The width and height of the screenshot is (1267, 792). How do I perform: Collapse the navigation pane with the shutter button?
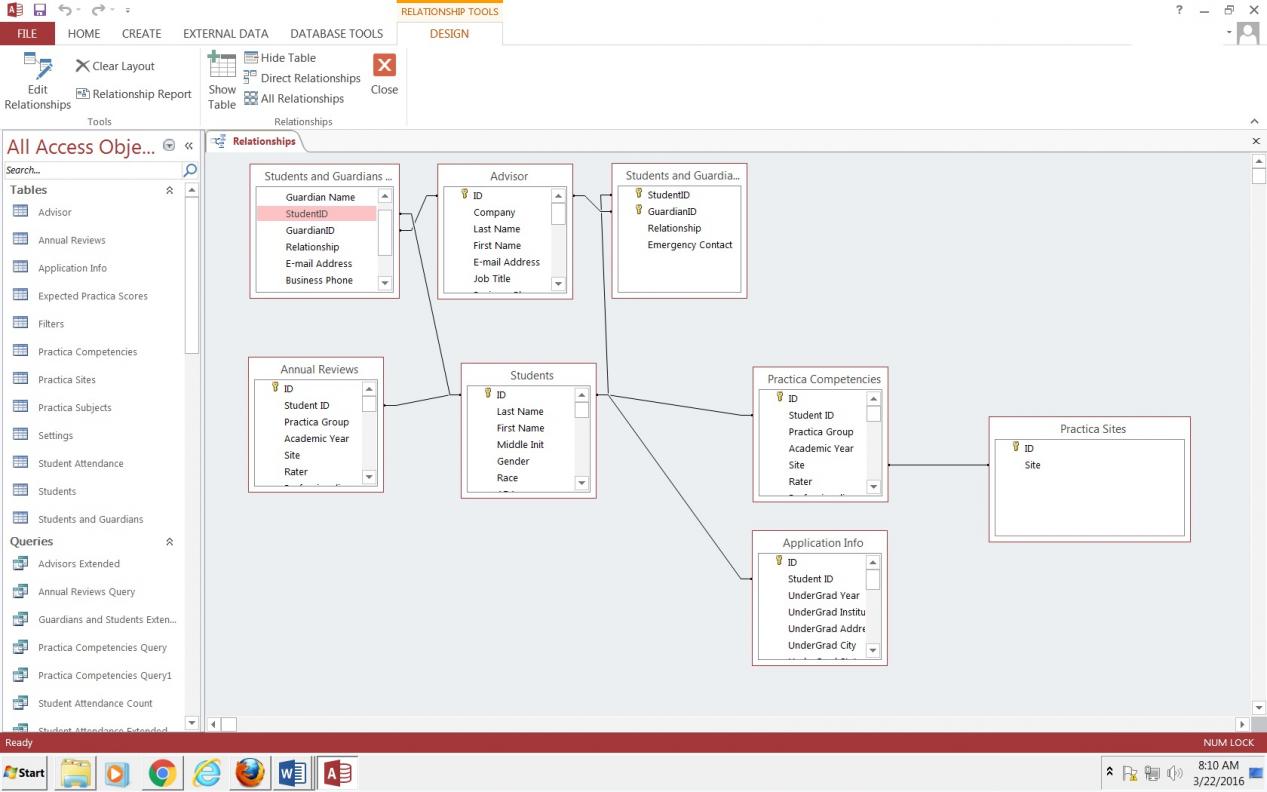tap(189, 146)
